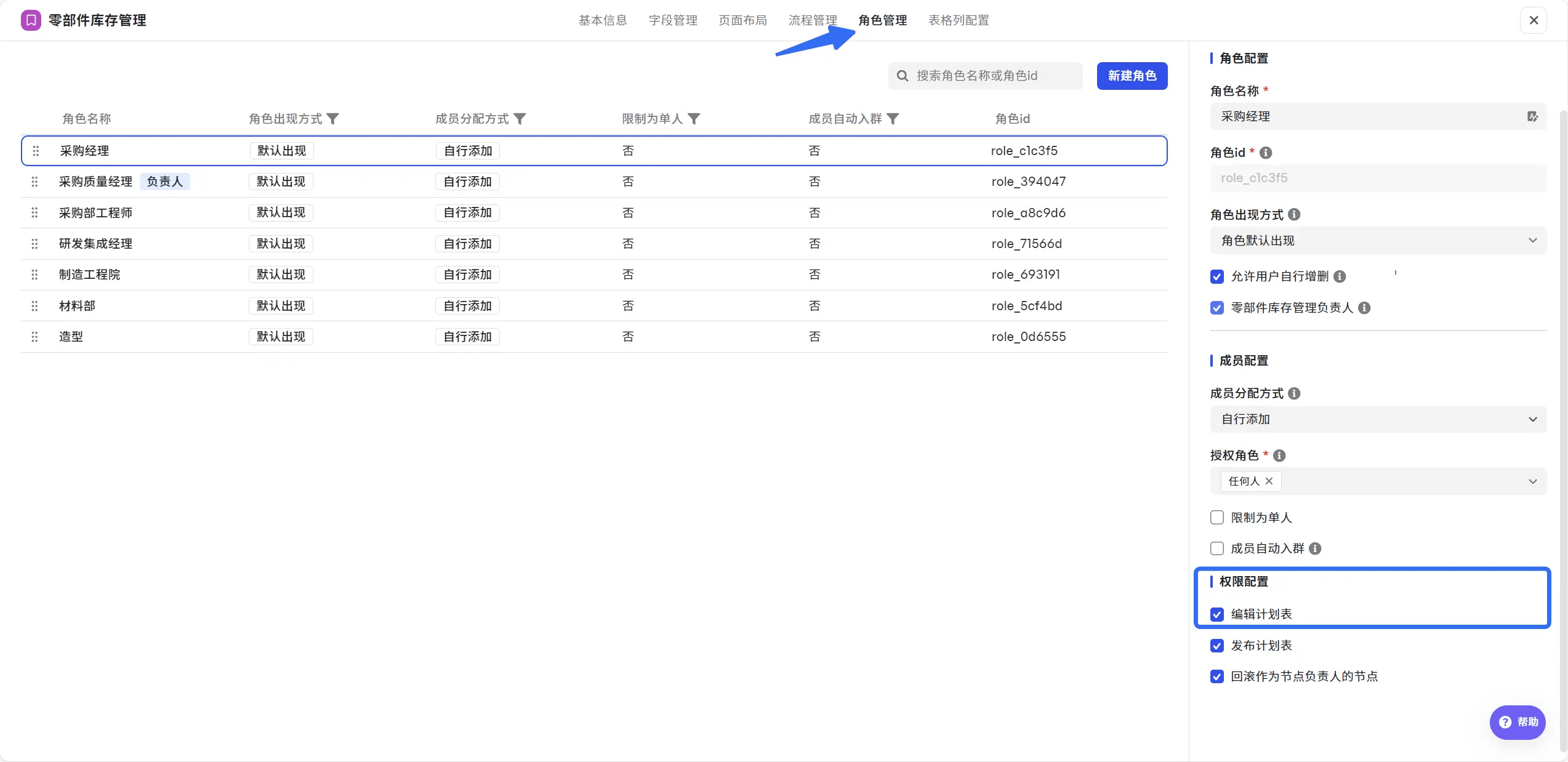Viewport: 1568px width, 762px height.
Task: Click drag handle of 采购部工程师 row
Action: coord(34,212)
